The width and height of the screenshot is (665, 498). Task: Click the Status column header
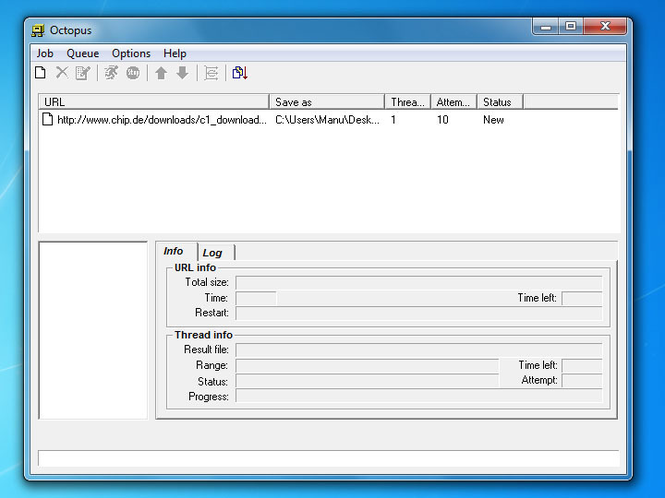(500, 102)
